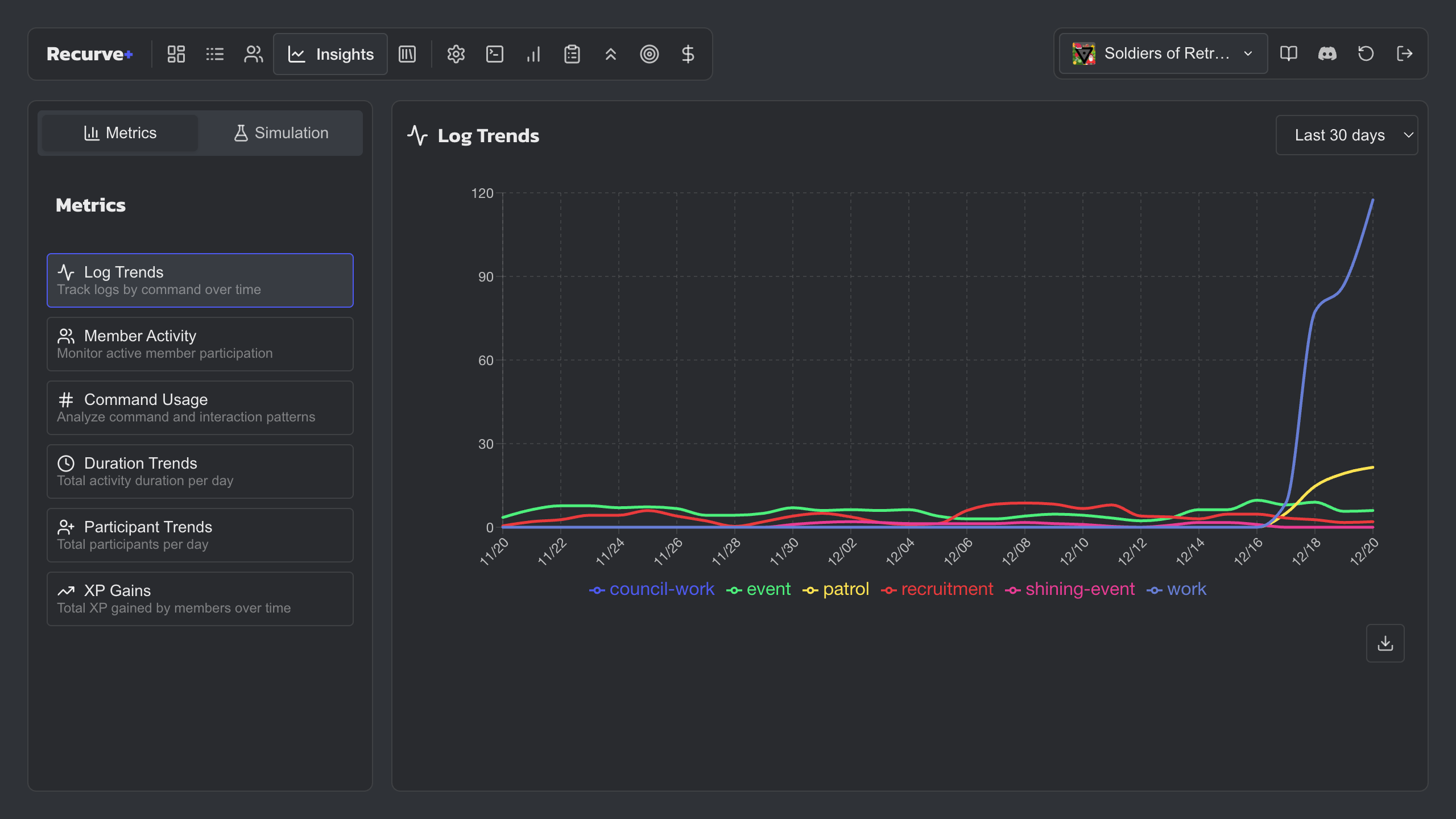Open the dashboard grid view
This screenshot has width=1456, height=819.
point(175,54)
